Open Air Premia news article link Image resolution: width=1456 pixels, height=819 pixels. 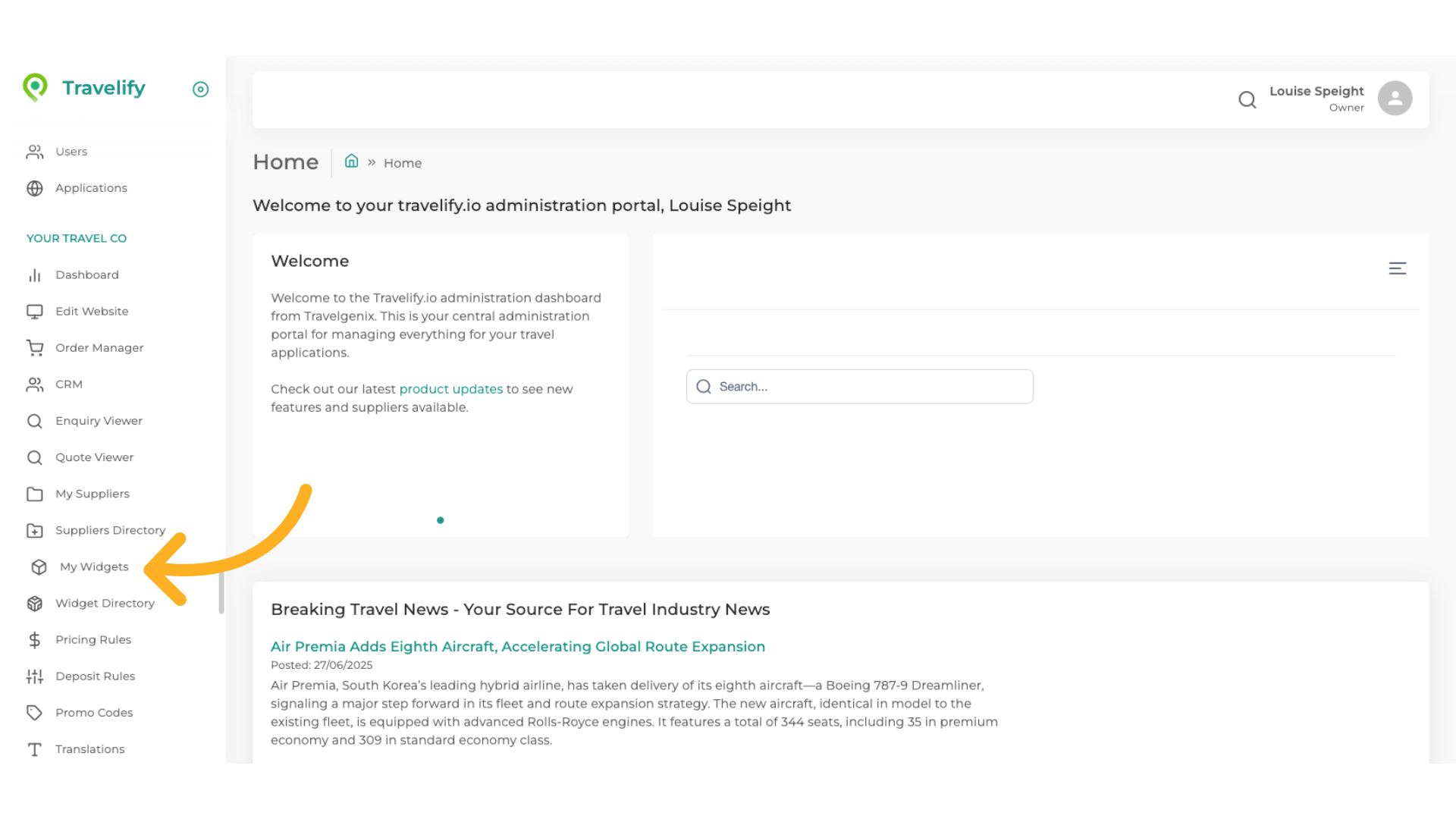(x=517, y=647)
